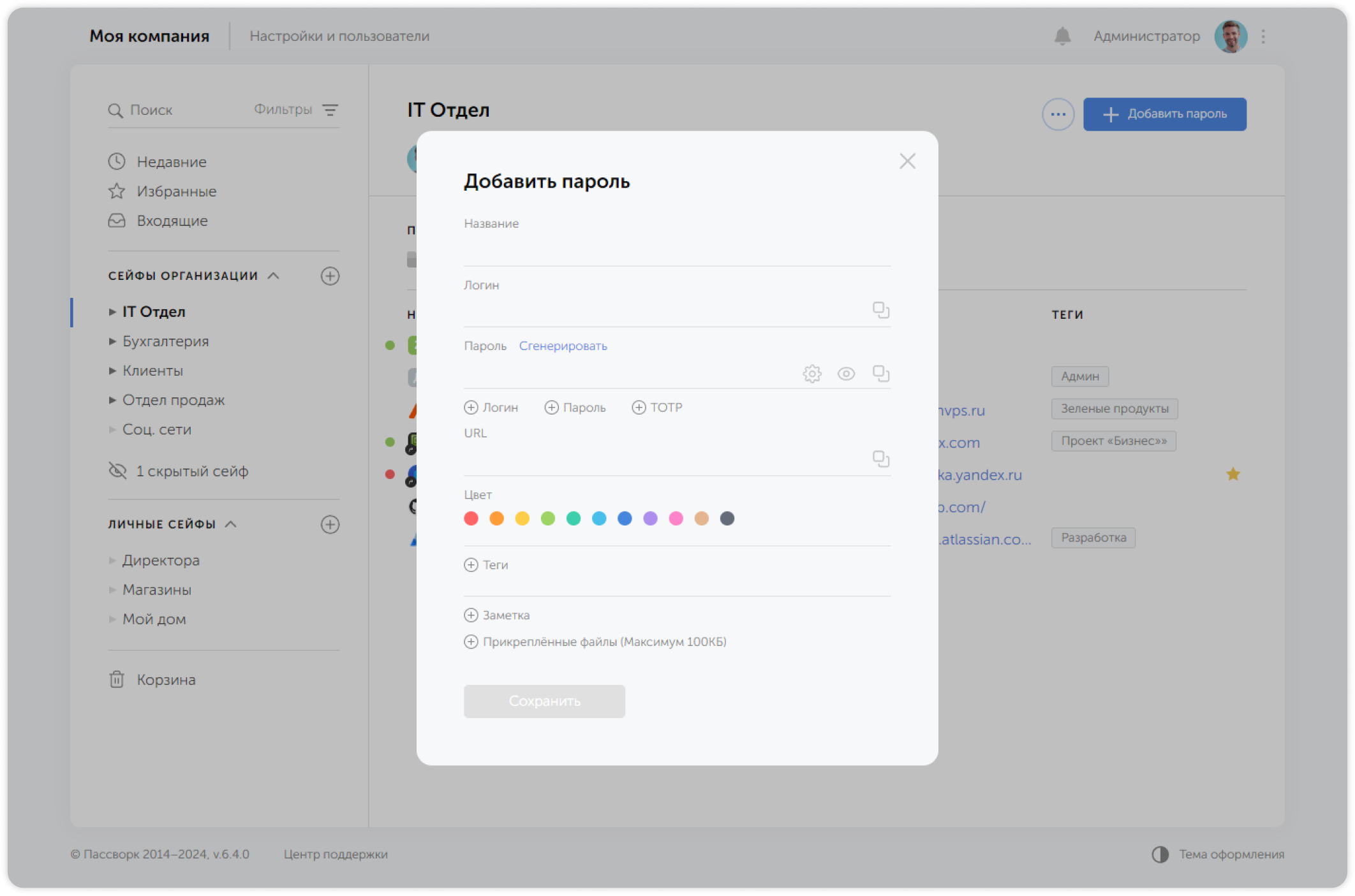Show the 1 скрытый сейф hidden vault
The width and height of the screenshot is (1355, 896).
pos(191,471)
